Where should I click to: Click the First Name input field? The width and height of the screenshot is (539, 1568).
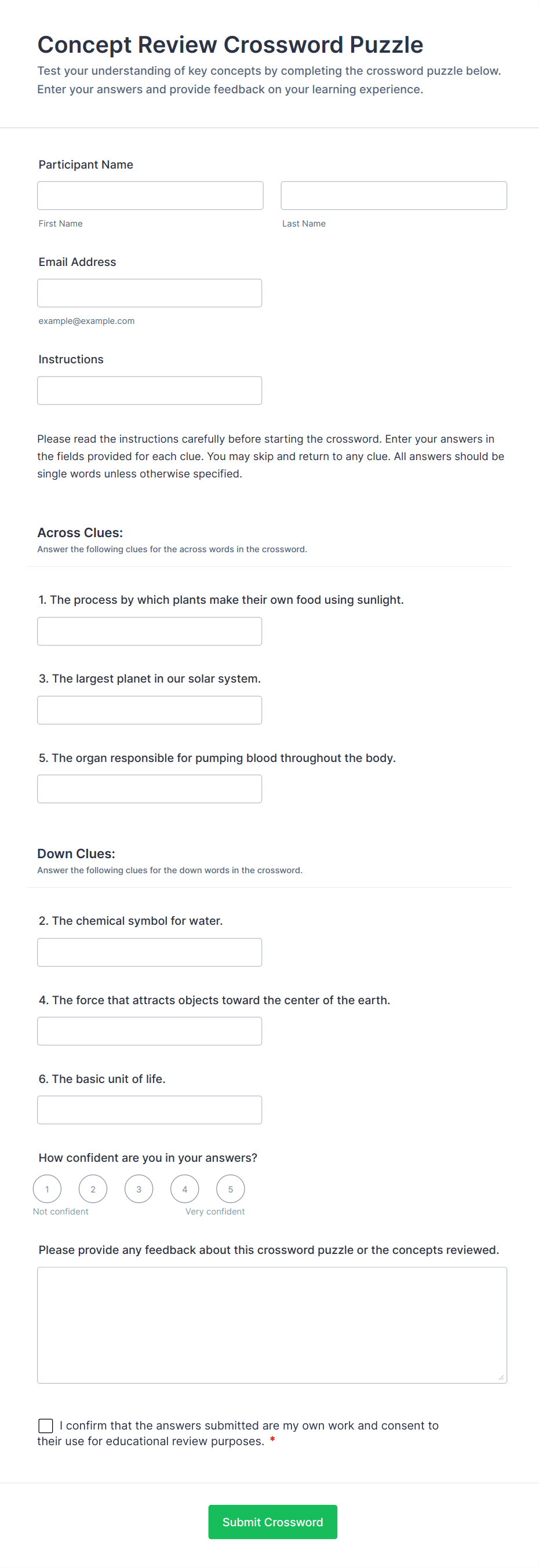pos(150,195)
